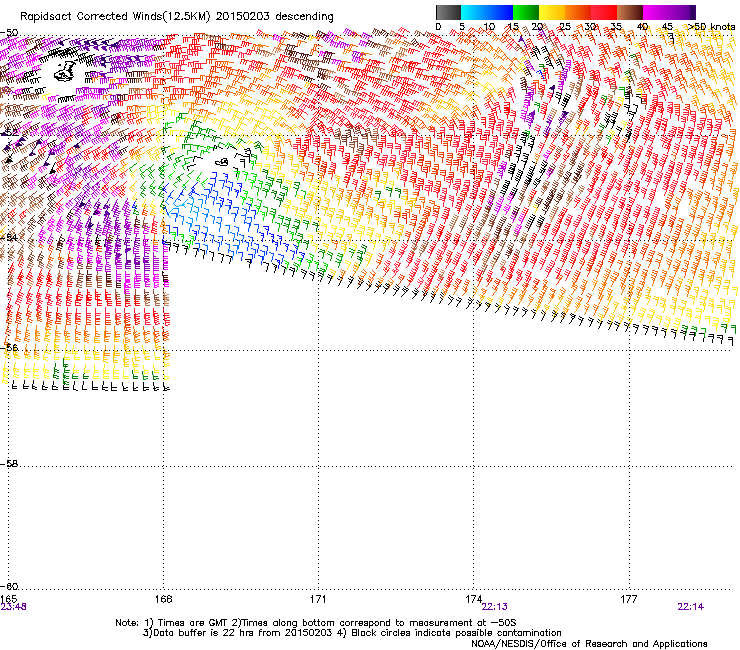Click the -54 latitude axis label
740x650 pixels.
9,237
